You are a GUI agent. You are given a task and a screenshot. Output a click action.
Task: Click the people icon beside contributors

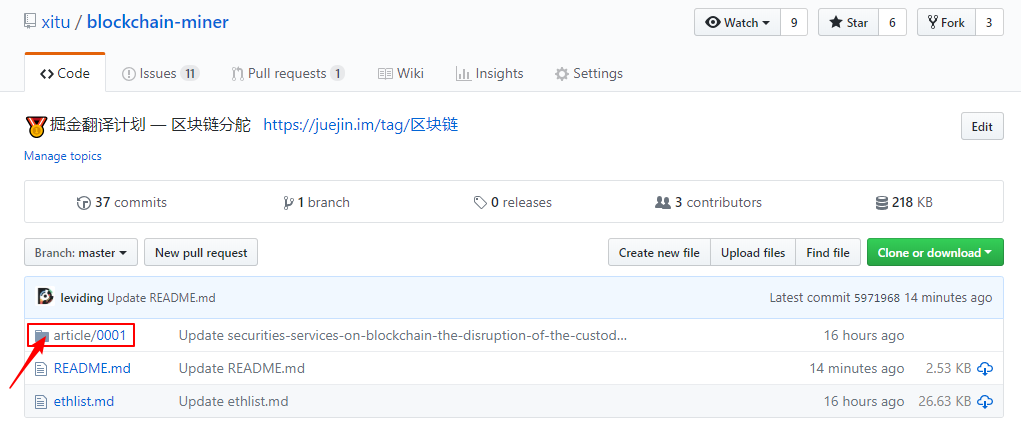pyautogui.click(x=663, y=203)
